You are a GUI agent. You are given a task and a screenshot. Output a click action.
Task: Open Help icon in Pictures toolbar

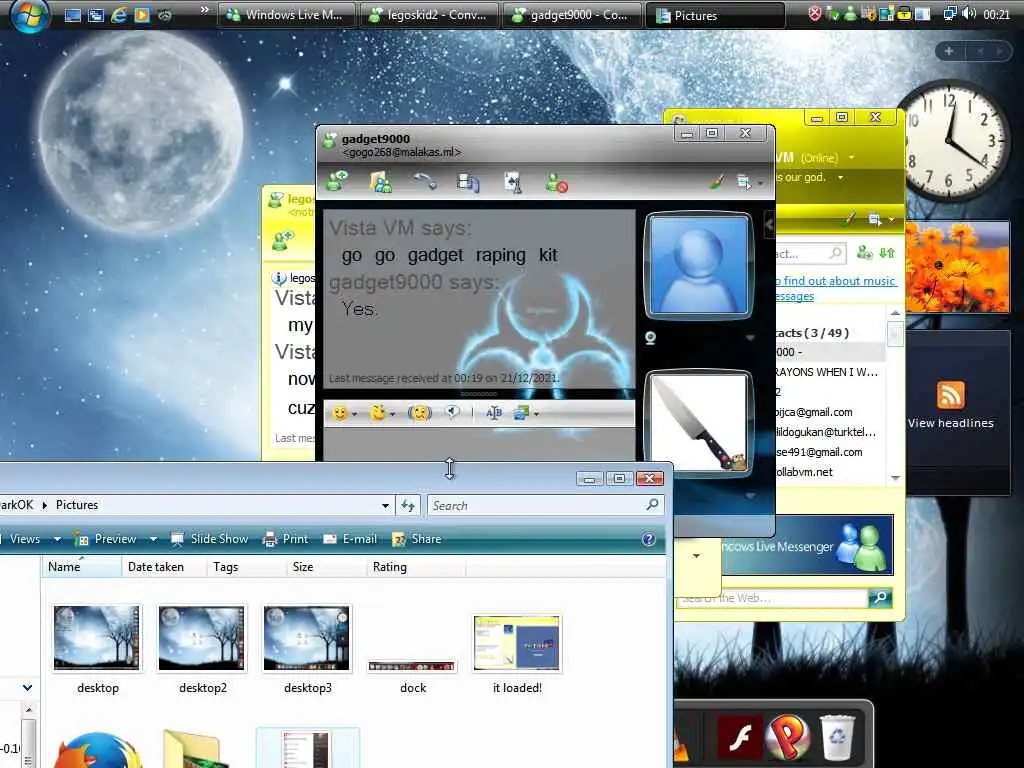pos(648,539)
